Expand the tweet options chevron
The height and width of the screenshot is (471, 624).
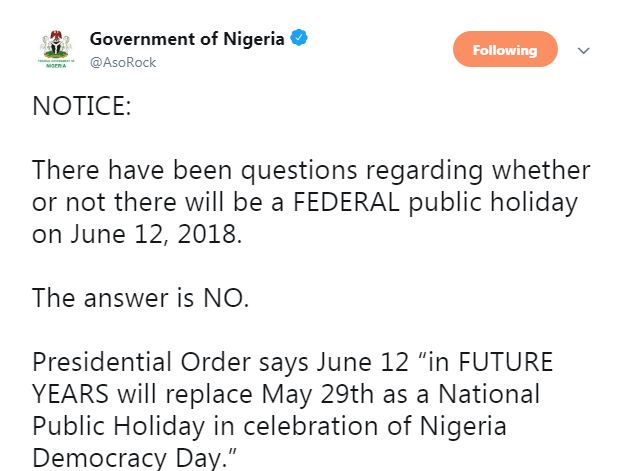(585, 50)
